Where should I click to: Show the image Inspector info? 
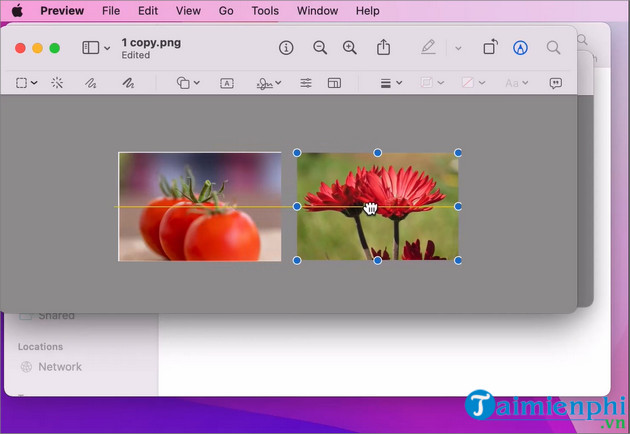286,48
